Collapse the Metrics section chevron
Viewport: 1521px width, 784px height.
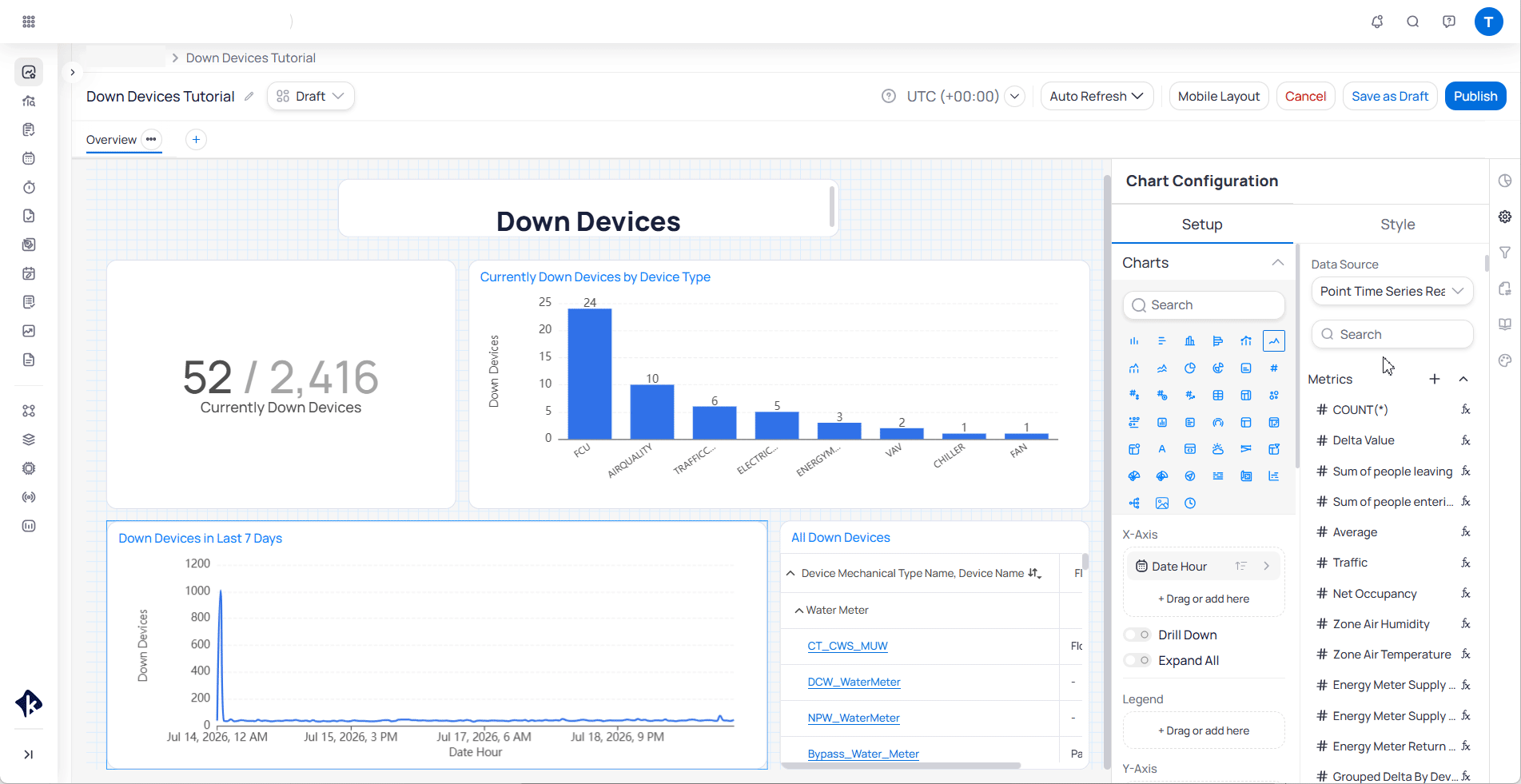pos(1463,380)
